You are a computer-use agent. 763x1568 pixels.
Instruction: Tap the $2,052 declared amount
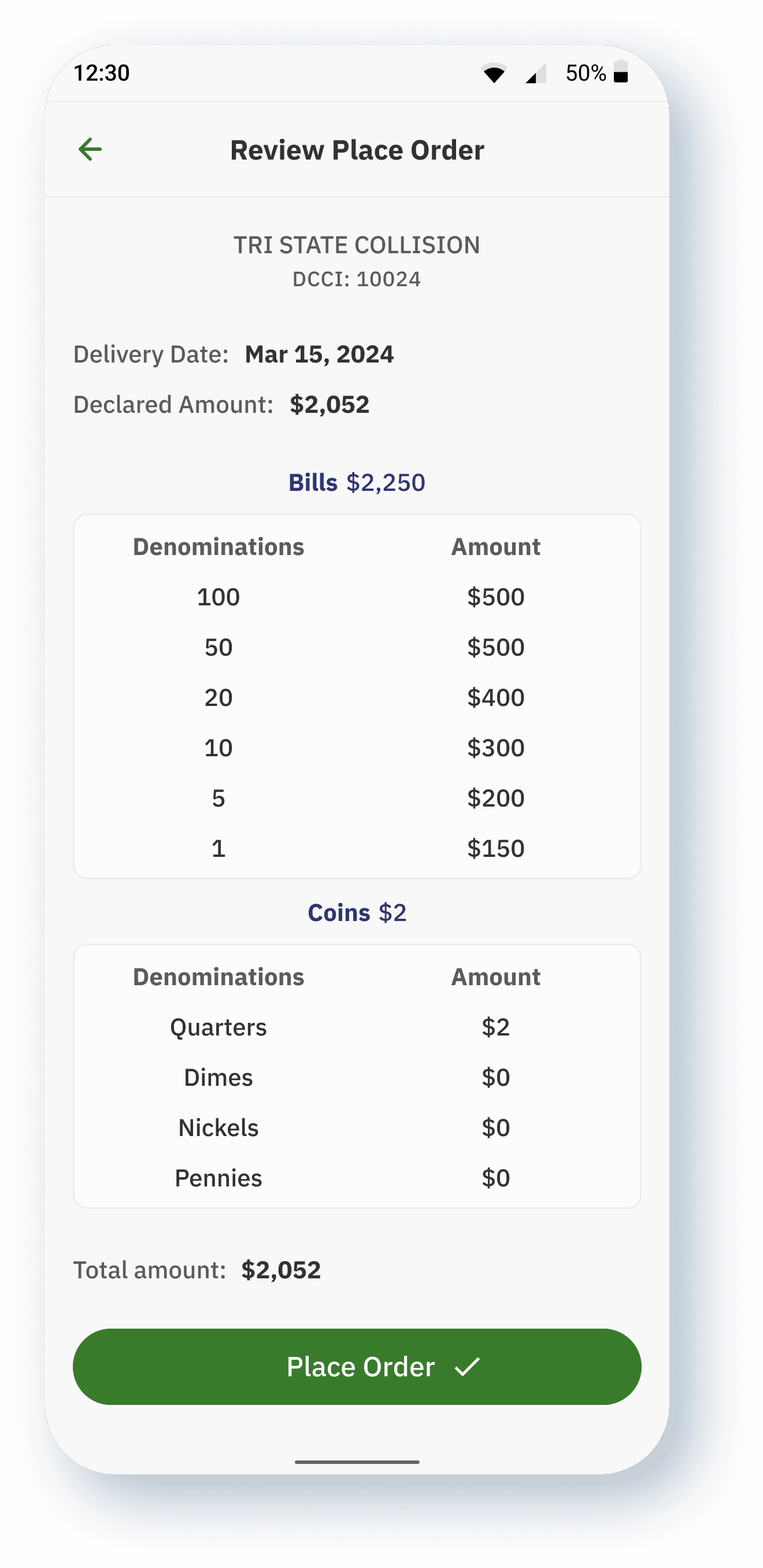coord(329,405)
